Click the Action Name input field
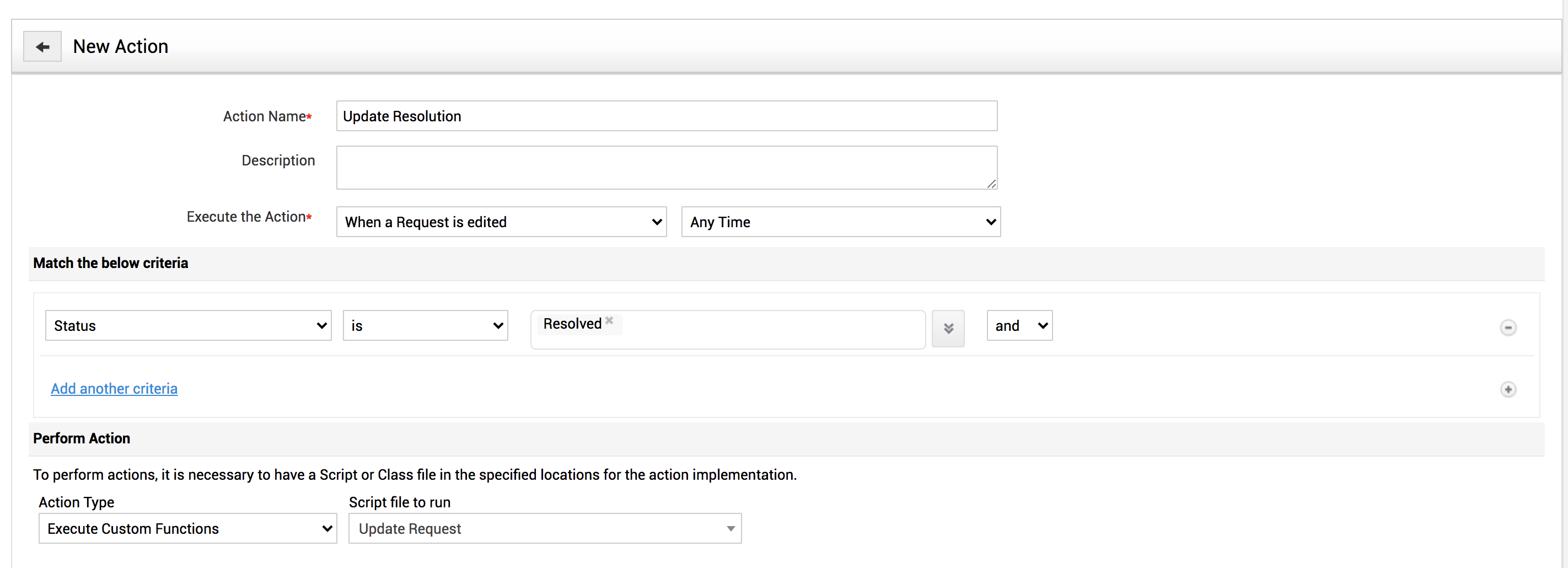1568x568 pixels. click(666, 116)
